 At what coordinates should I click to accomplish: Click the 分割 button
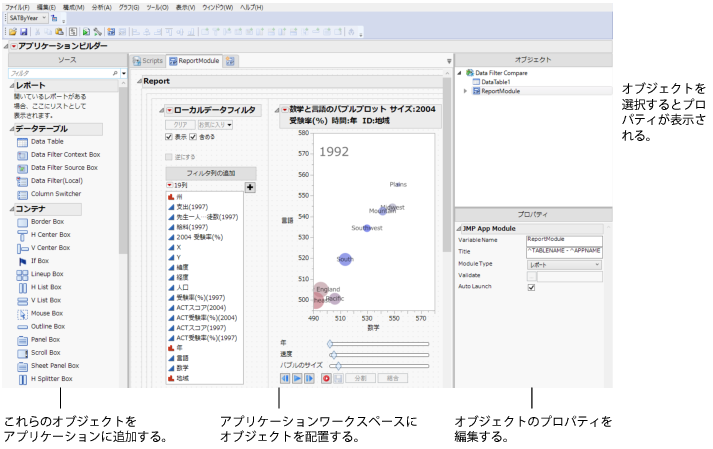361,378
